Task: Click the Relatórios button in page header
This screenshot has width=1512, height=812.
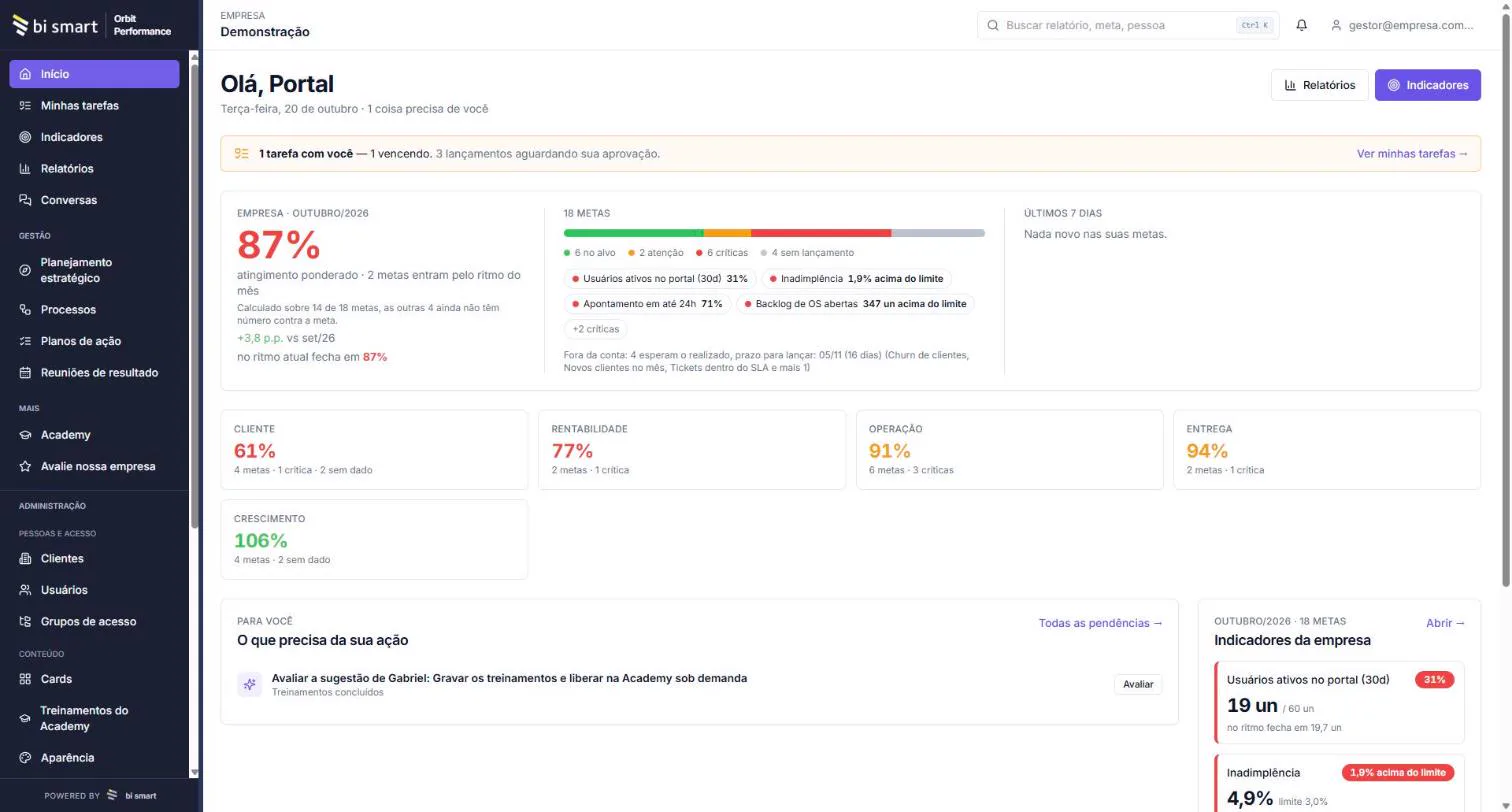Action: pyautogui.click(x=1319, y=85)
